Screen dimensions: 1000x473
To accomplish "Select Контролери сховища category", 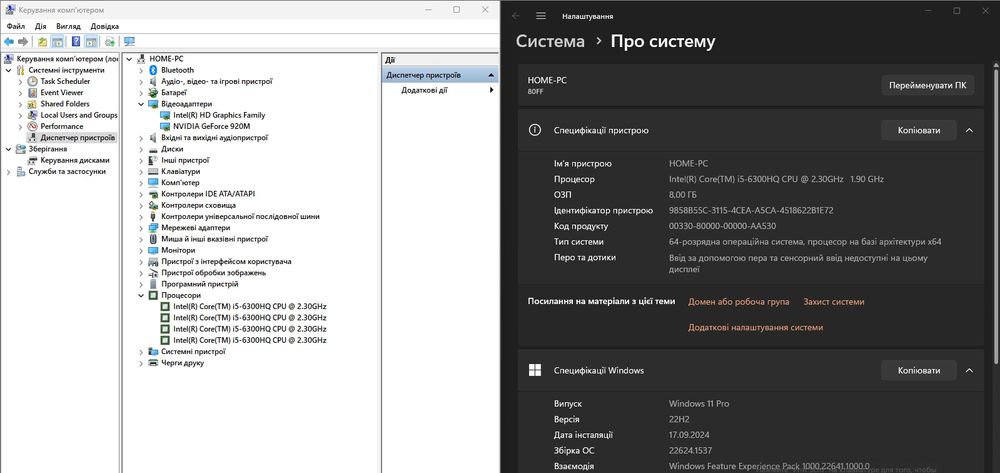I will (198, 205).
